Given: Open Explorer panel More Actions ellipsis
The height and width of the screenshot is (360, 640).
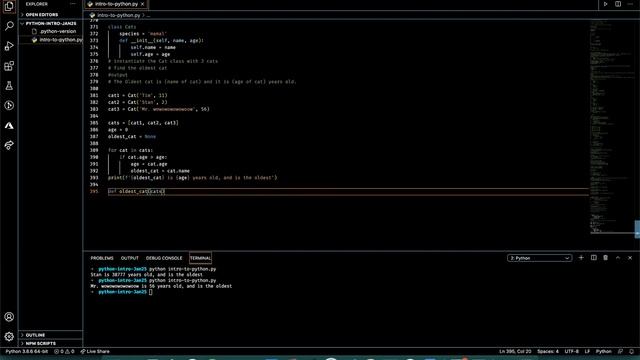Looking at the screenshot, I should pos(73,4).
